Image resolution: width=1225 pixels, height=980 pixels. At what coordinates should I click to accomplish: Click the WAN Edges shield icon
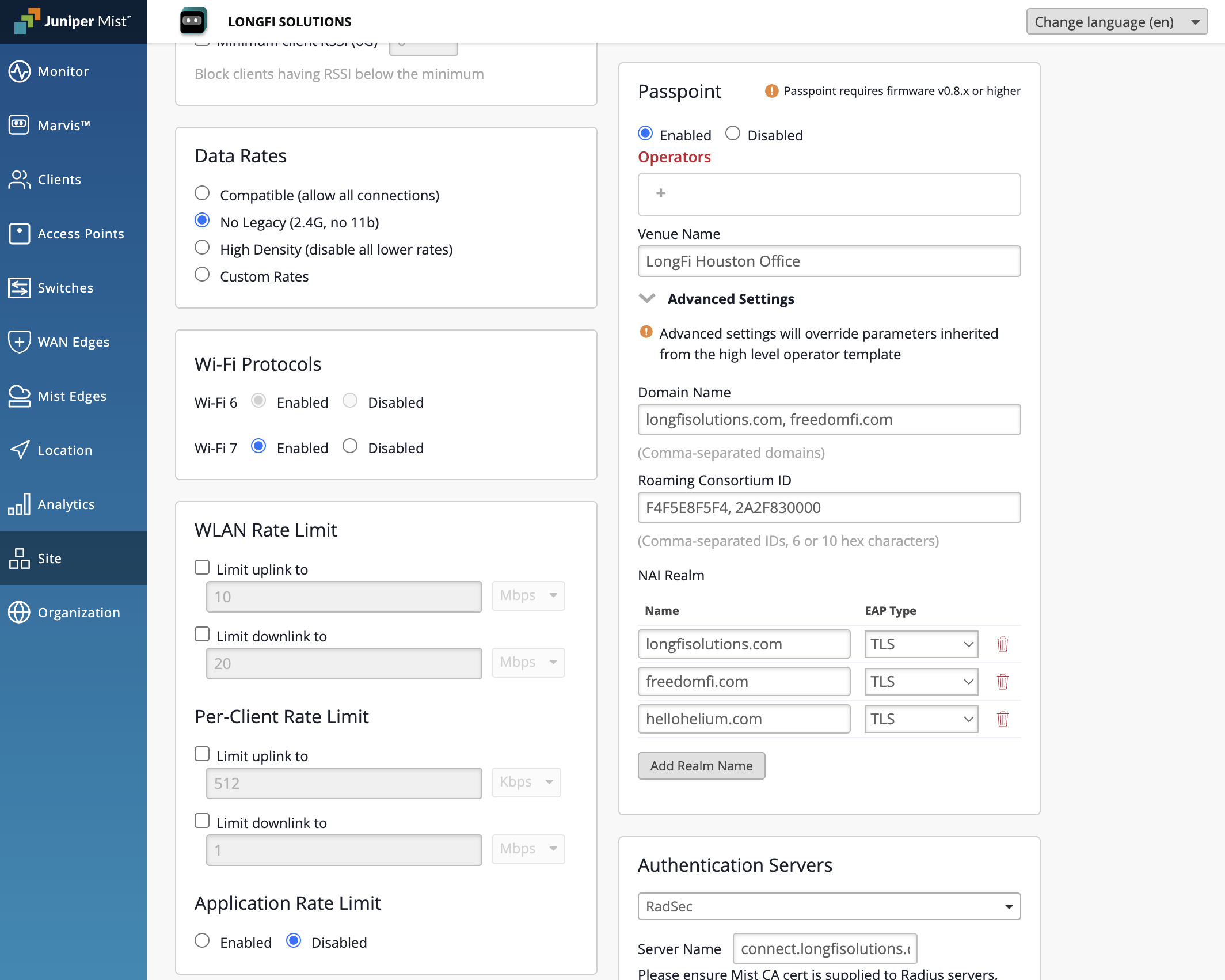pos(20,342)
